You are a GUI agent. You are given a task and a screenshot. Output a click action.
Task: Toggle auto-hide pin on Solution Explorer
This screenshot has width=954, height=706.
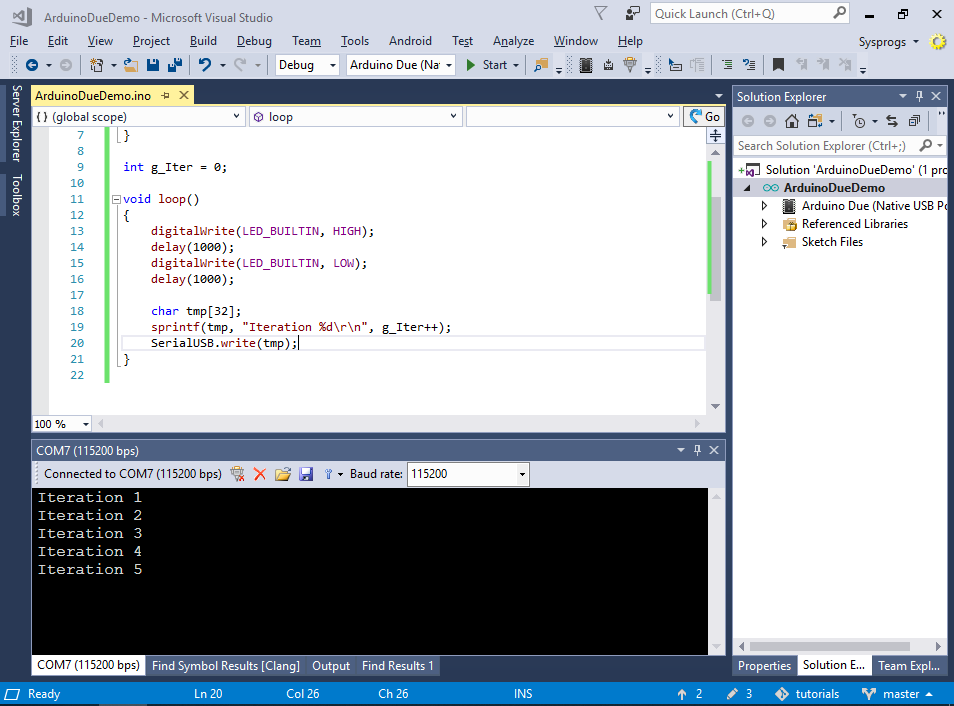(x=919, y=96)
